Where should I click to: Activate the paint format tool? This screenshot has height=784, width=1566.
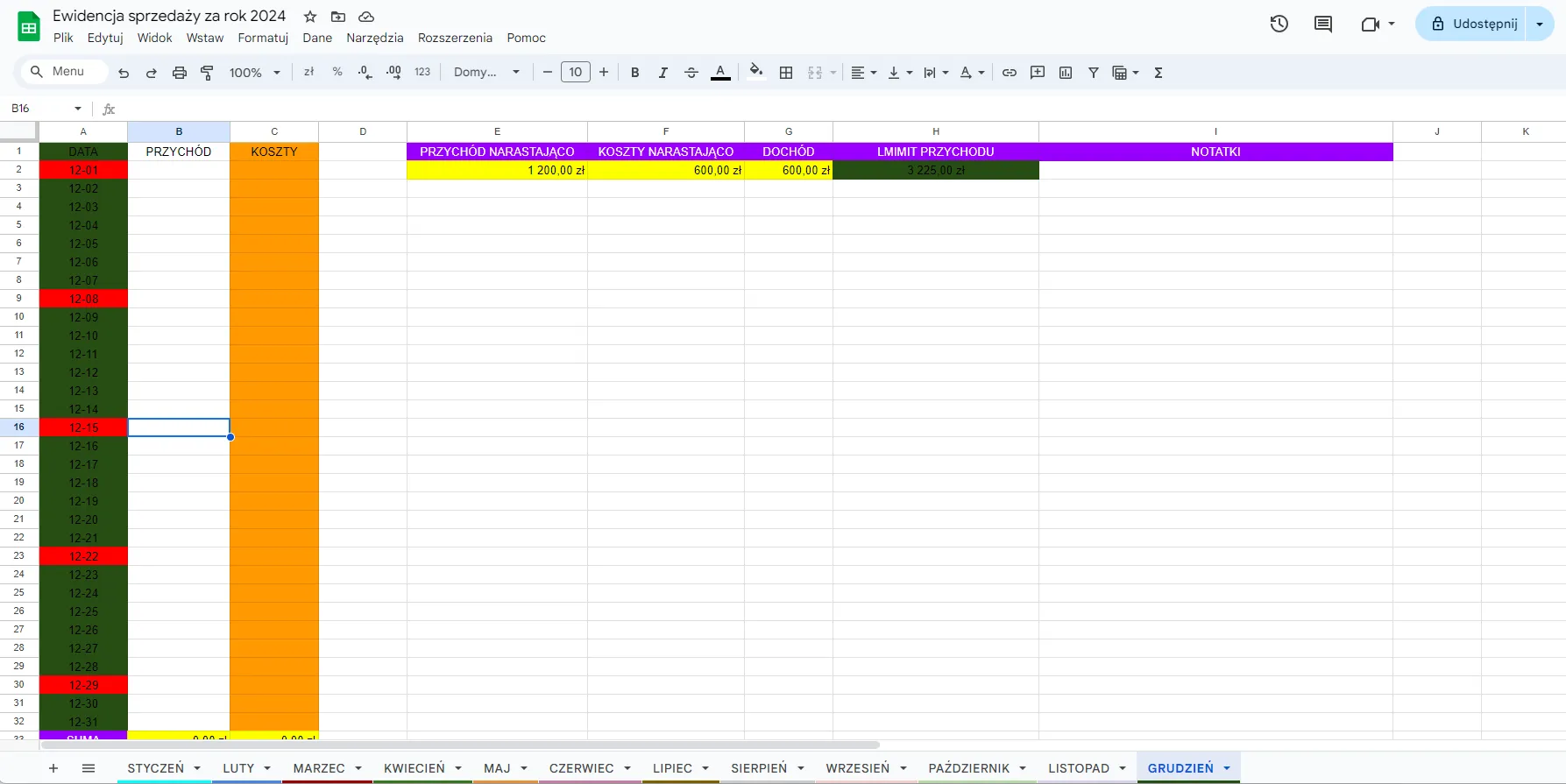click(x=208, y=73)
